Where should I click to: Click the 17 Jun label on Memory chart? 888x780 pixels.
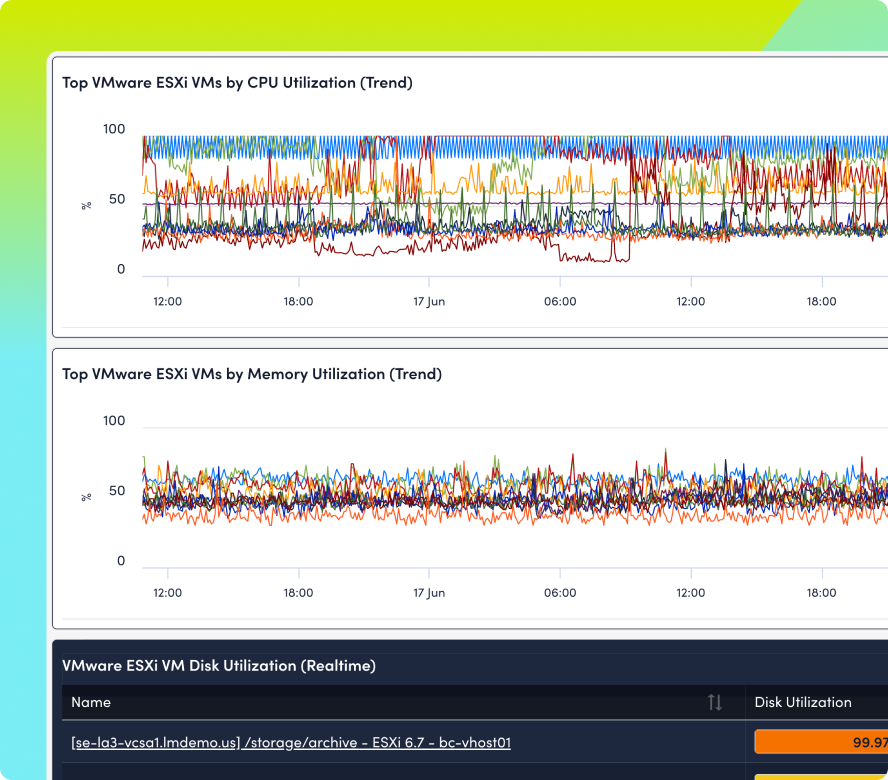point(429,593)
